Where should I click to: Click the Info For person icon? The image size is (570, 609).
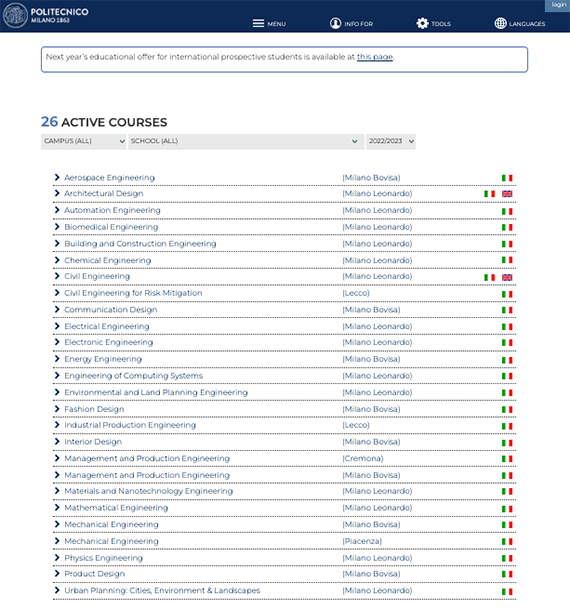tap(335, 23)
